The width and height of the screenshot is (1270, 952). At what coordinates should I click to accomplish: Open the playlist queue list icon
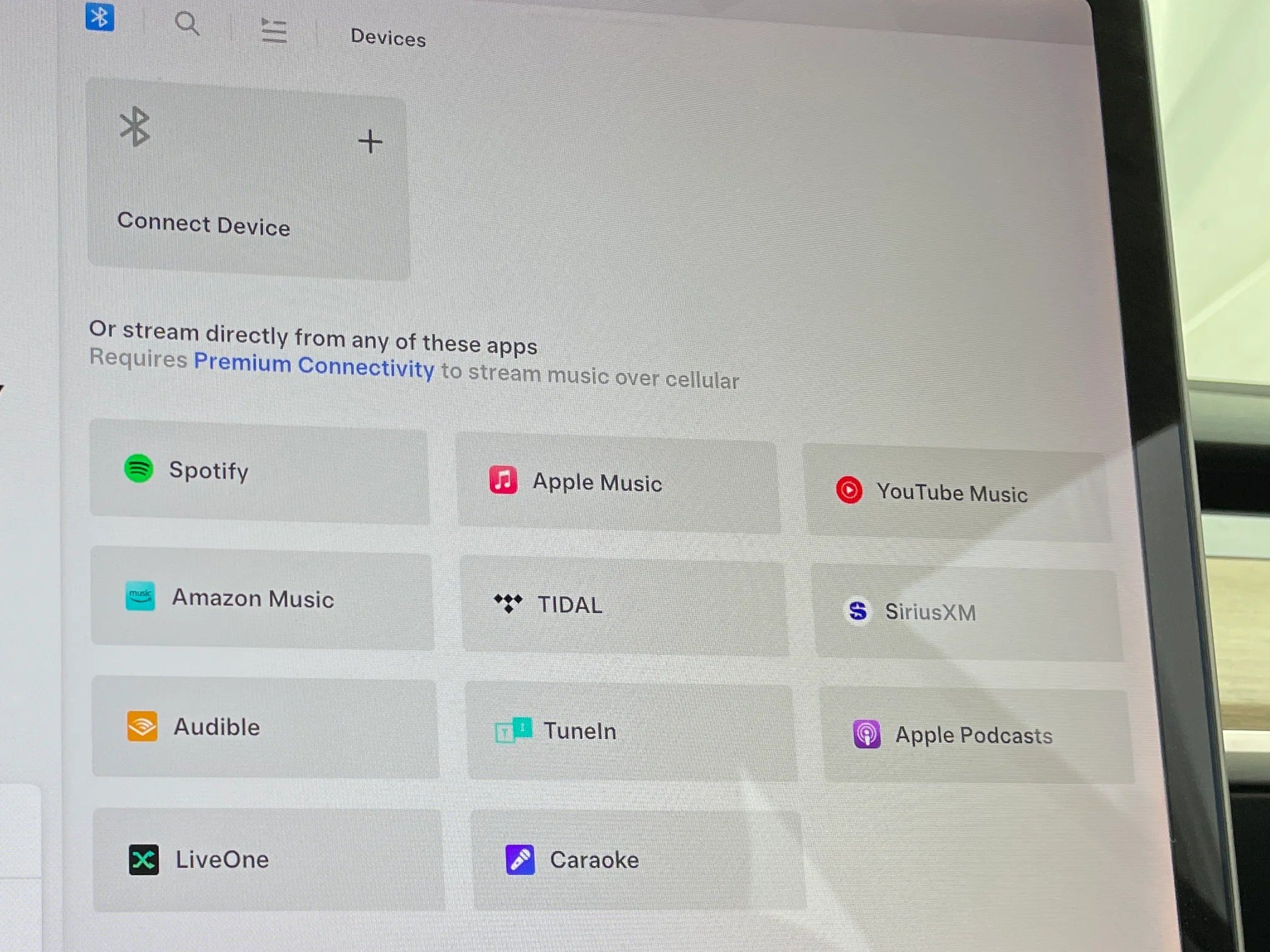point(274,30)
